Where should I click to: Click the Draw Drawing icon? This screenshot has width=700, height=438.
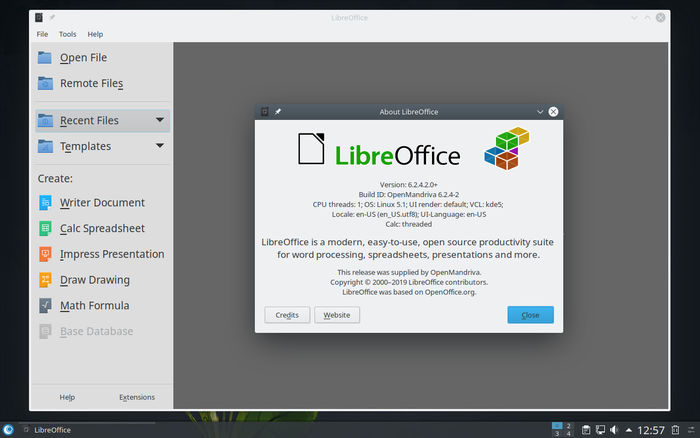(45, 280)
